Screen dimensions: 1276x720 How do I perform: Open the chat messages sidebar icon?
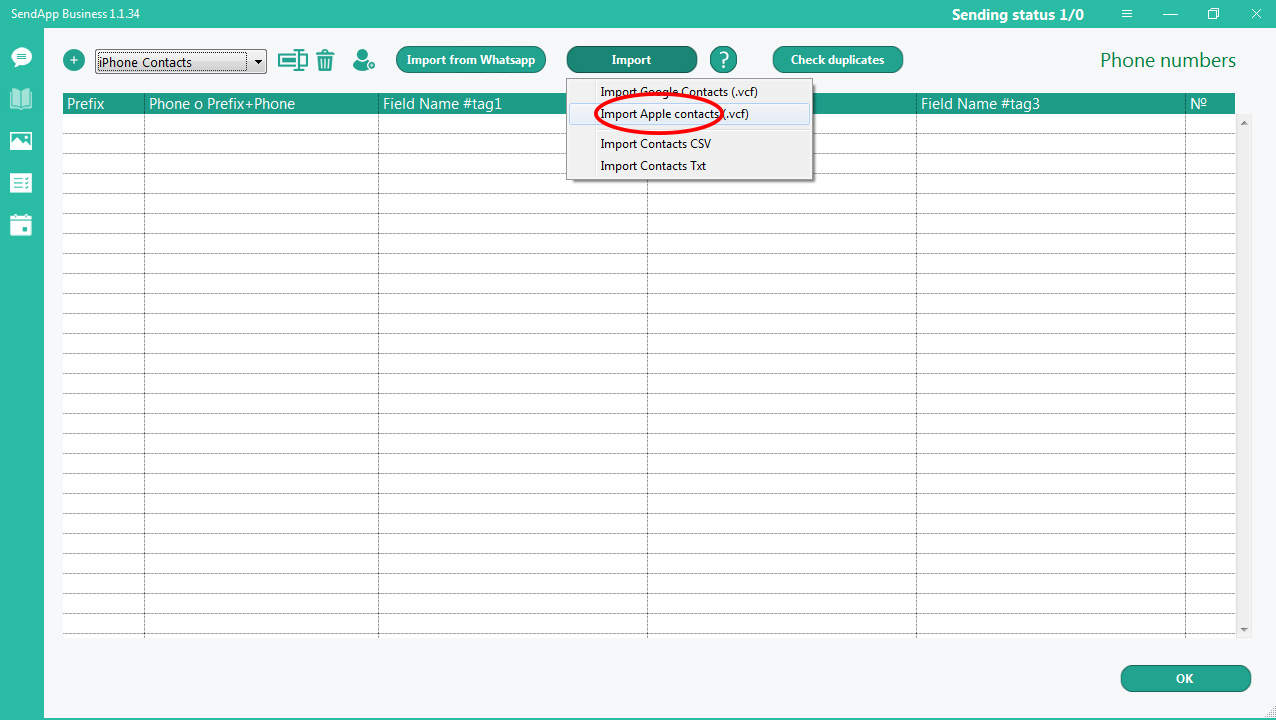21,57
